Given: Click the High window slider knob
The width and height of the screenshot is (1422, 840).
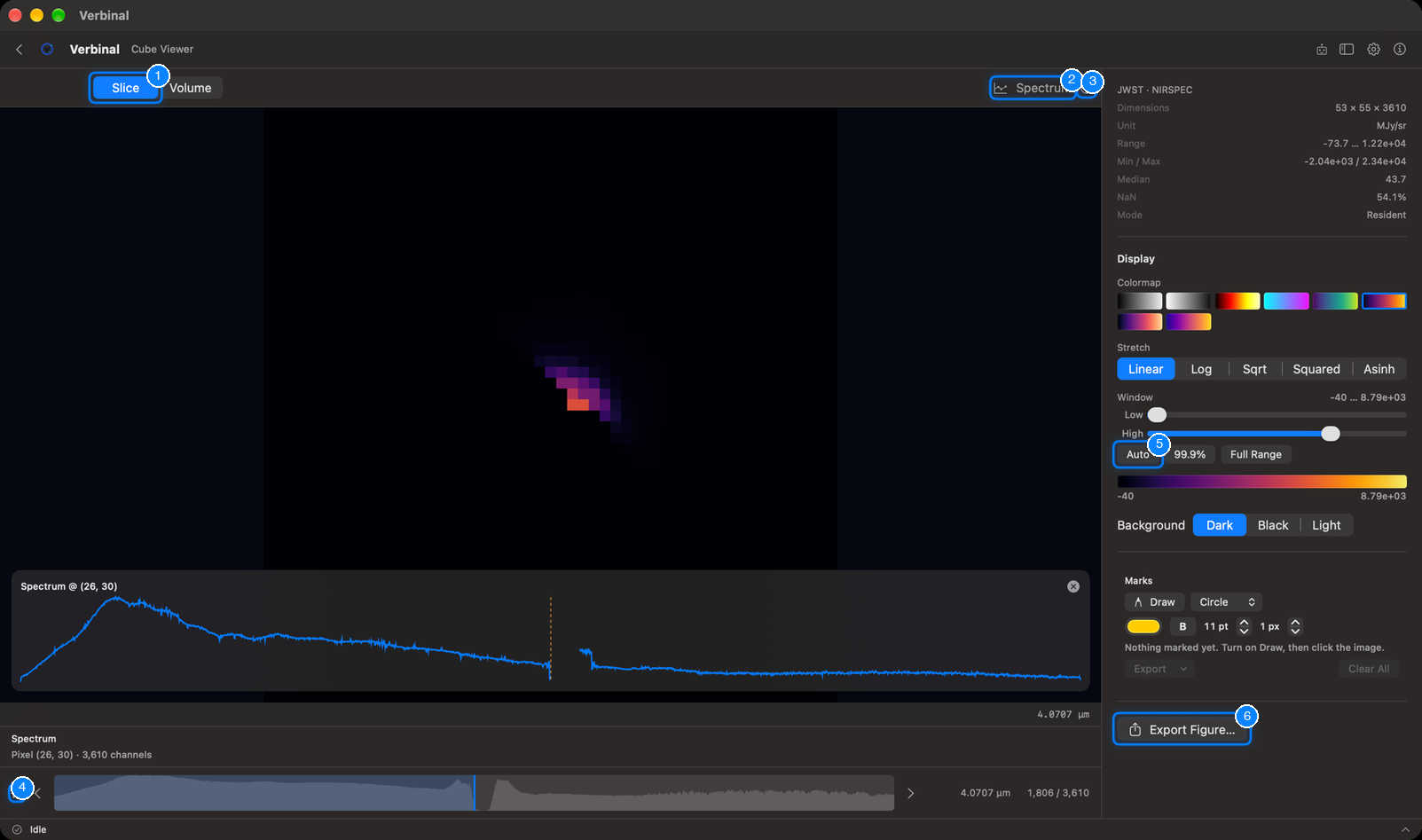Looking at the screenshot, I should point(1331,434).
